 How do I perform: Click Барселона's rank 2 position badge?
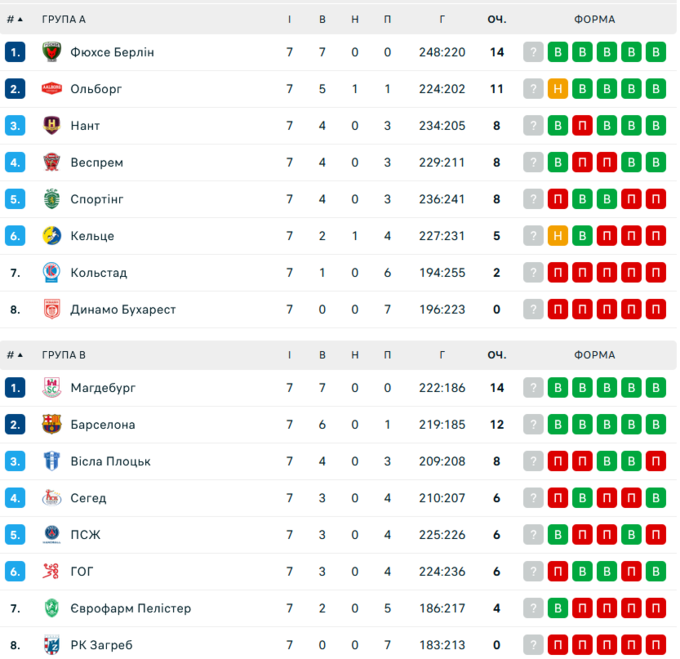pyautogui.click(x=15, y=425)
